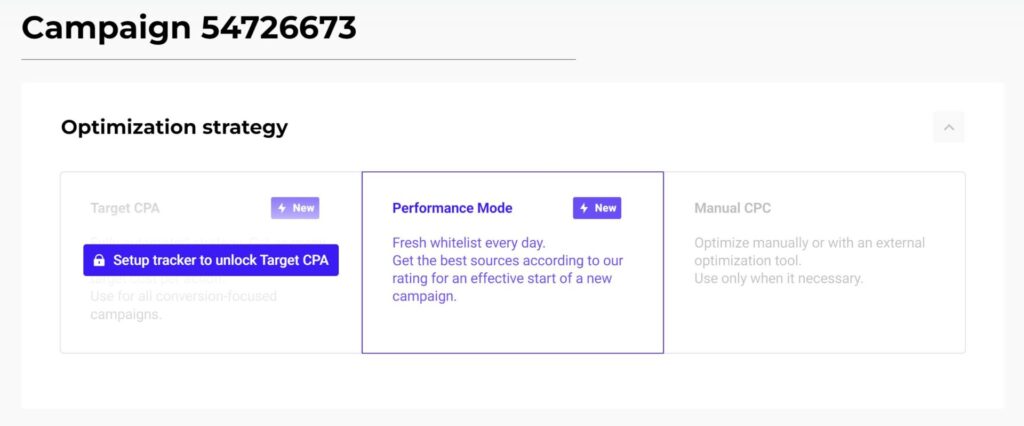Image resolution: width=1024 pixels, height=426 pixels.
Task: Click the Optimization strategy heading
Action: pos(174,127)
